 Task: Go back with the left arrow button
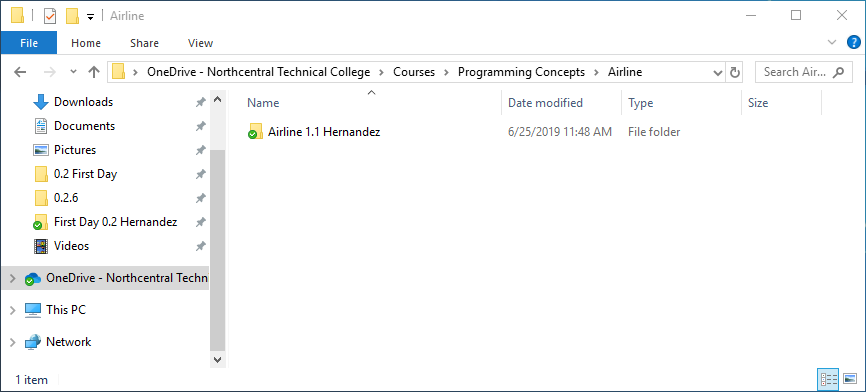20,72
